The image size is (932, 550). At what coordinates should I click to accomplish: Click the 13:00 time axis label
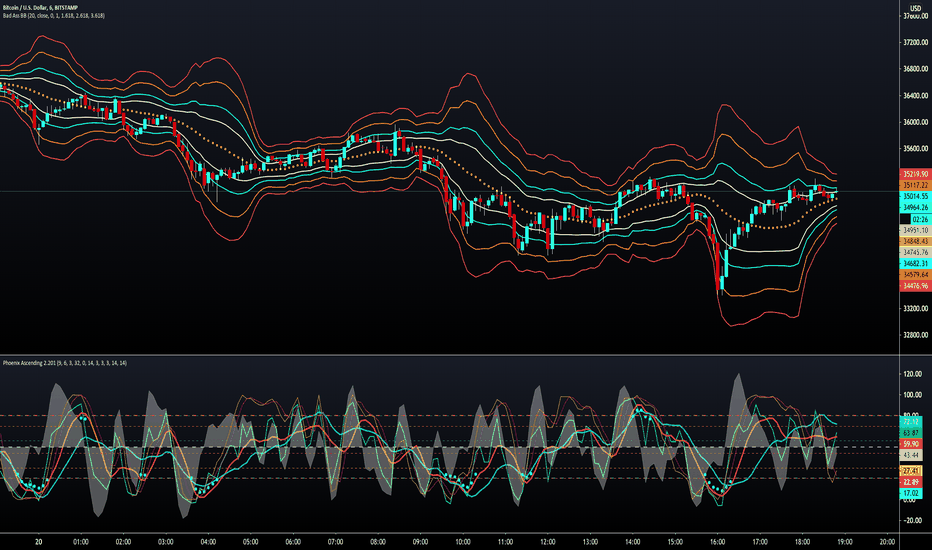[x=590, y=542]
